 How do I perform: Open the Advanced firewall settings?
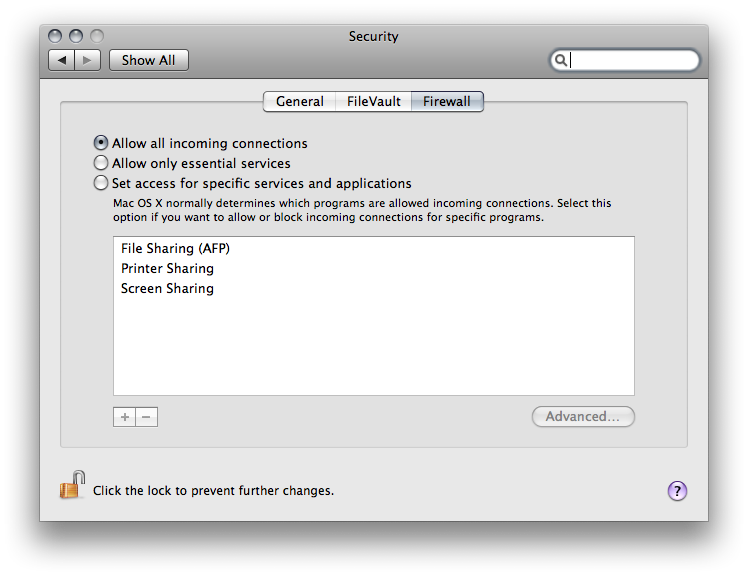pyautogui.click(x=583, y=417)
